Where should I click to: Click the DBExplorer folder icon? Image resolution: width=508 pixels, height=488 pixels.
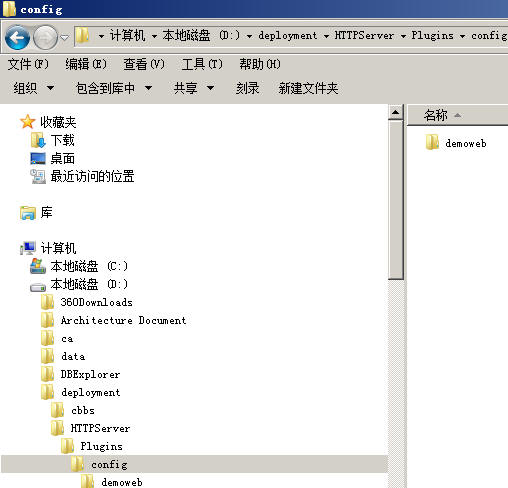pos(48,374)
